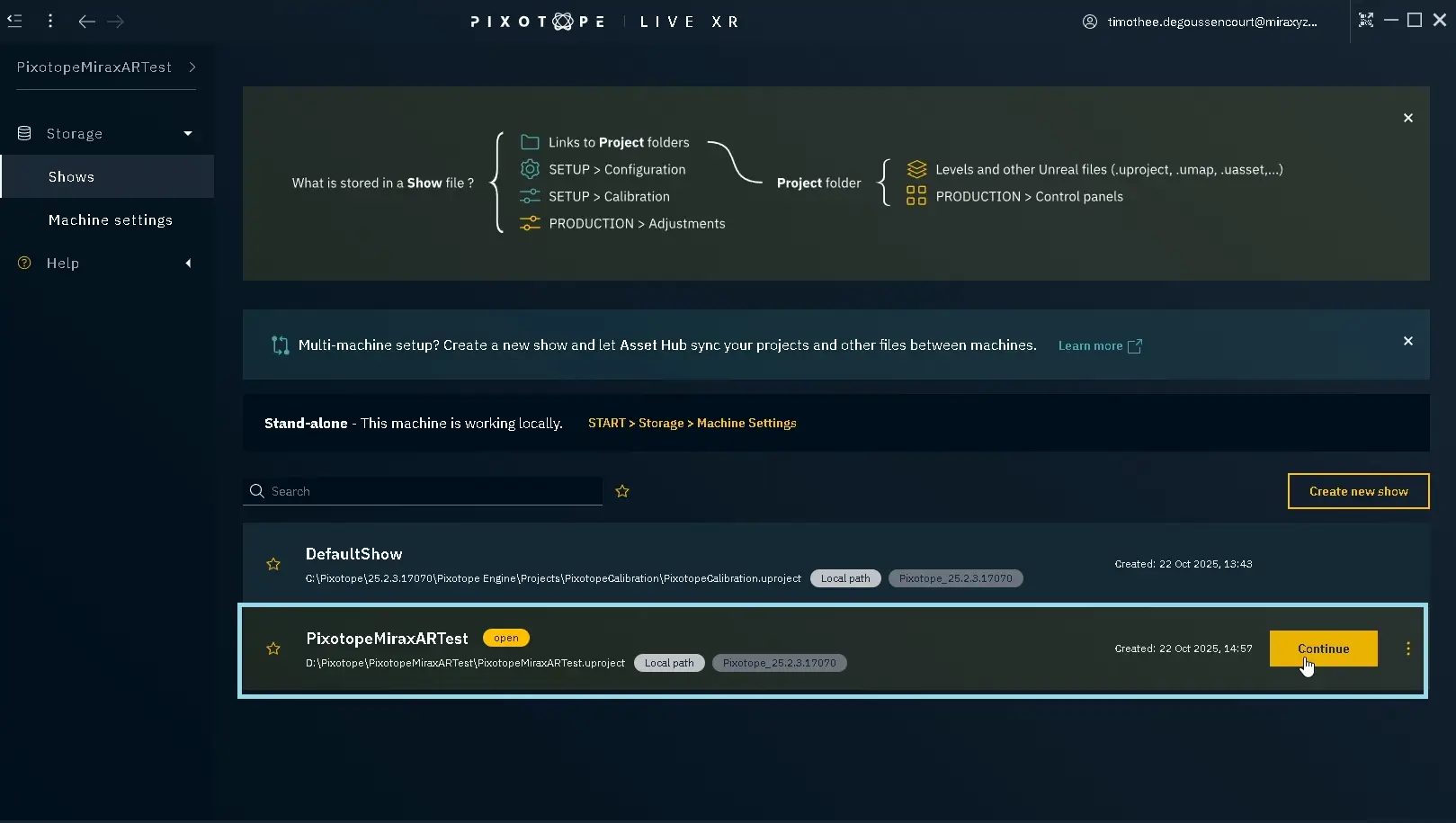This screenshot has width=1456, height=823.
Task: Click the Help question mark icon
Action: point(24,264)
